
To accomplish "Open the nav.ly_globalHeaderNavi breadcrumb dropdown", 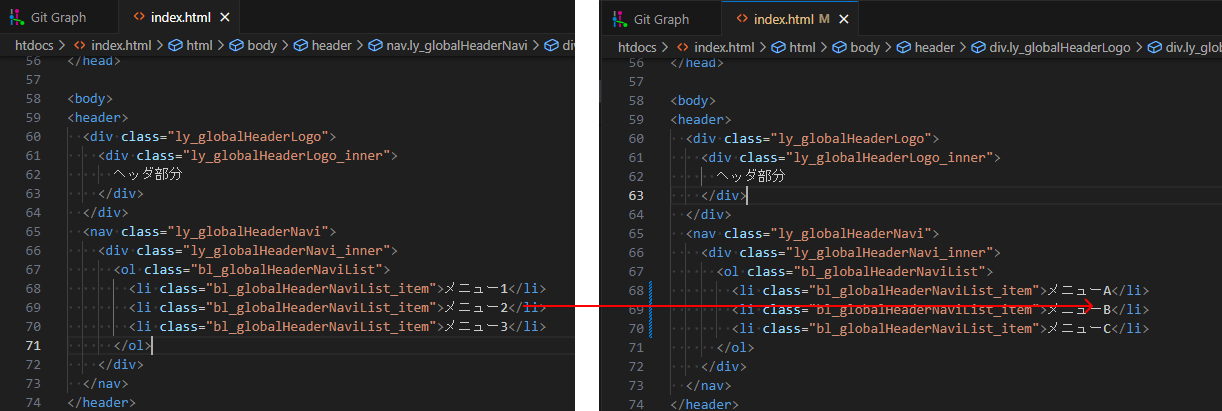I will point(456,45).
